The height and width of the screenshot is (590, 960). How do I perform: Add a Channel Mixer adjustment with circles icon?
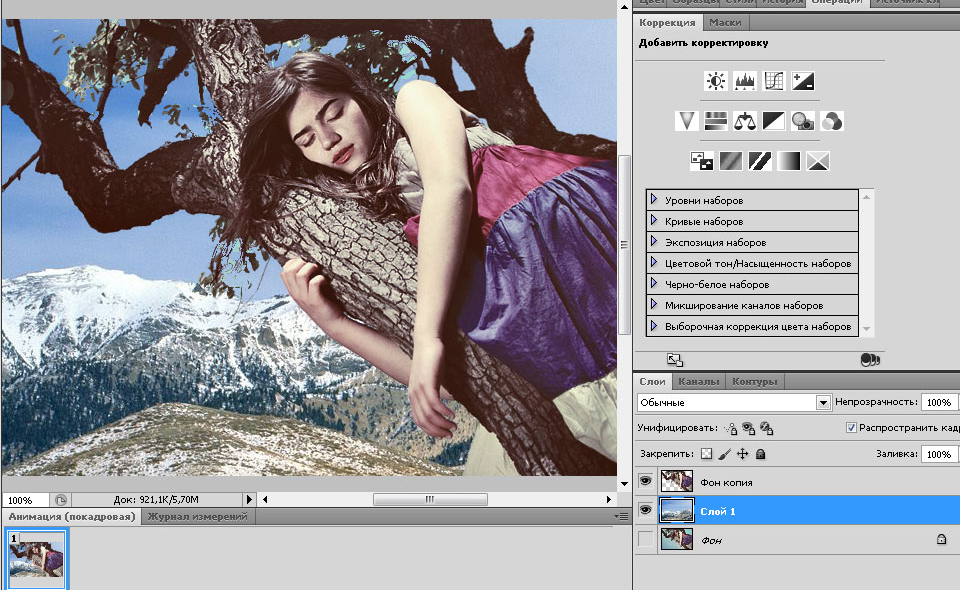pyautogui.click(x=831, y=121)
